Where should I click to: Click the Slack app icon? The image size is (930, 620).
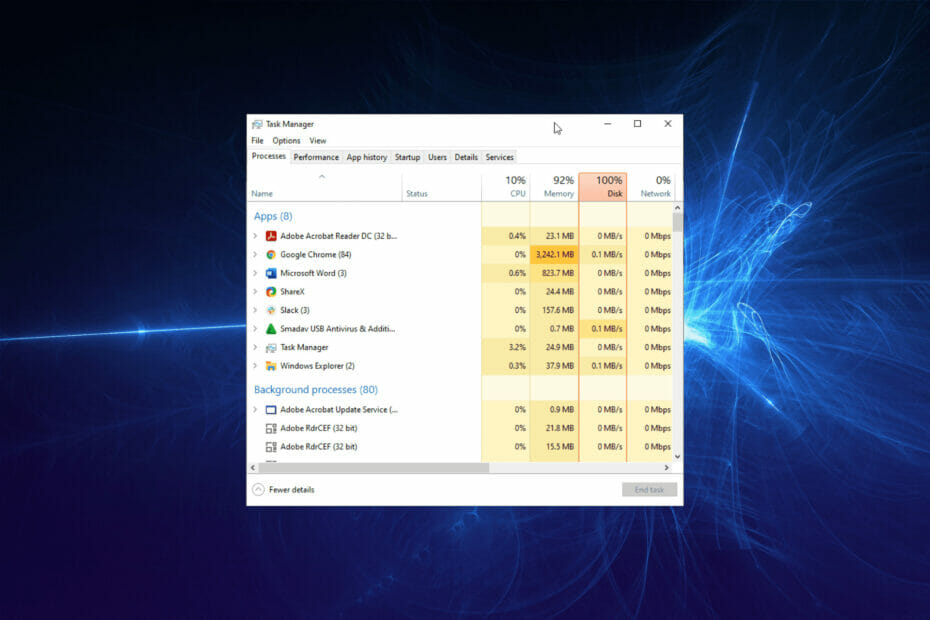[x=271, y=310]
